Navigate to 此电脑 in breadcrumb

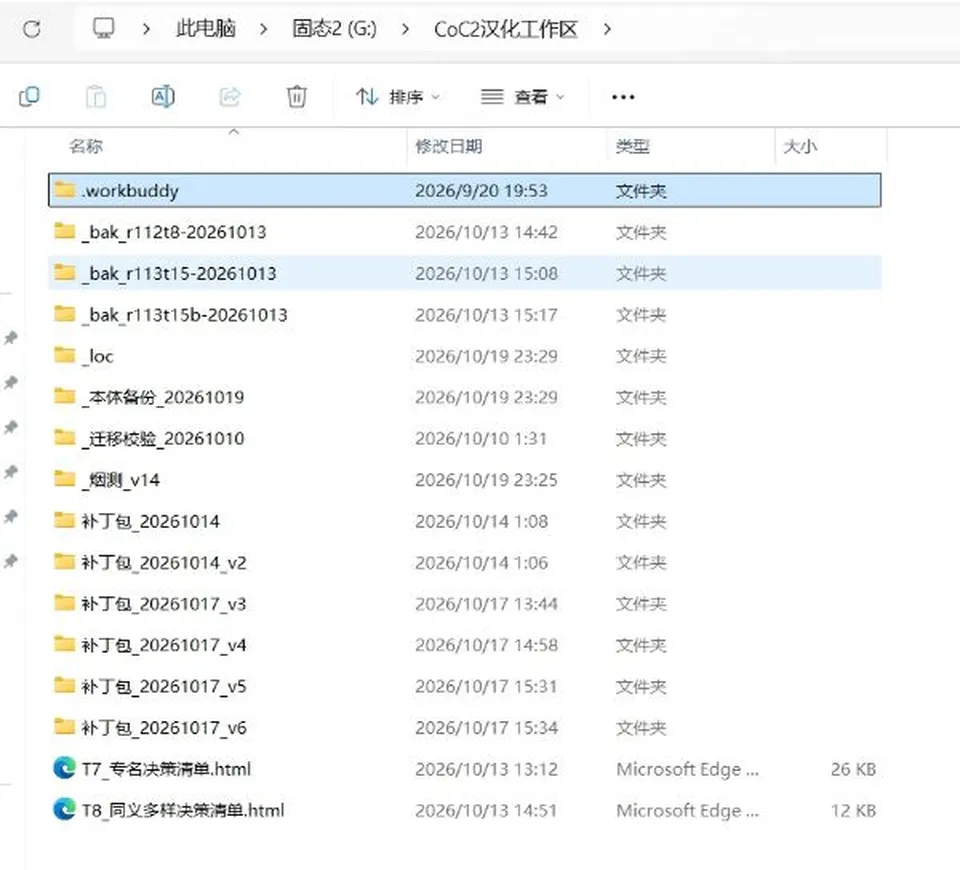(206, 28)
